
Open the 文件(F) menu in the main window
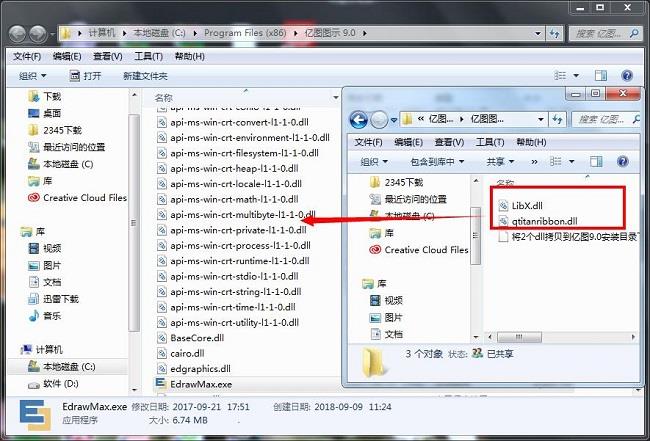click(x=27, y=56)
